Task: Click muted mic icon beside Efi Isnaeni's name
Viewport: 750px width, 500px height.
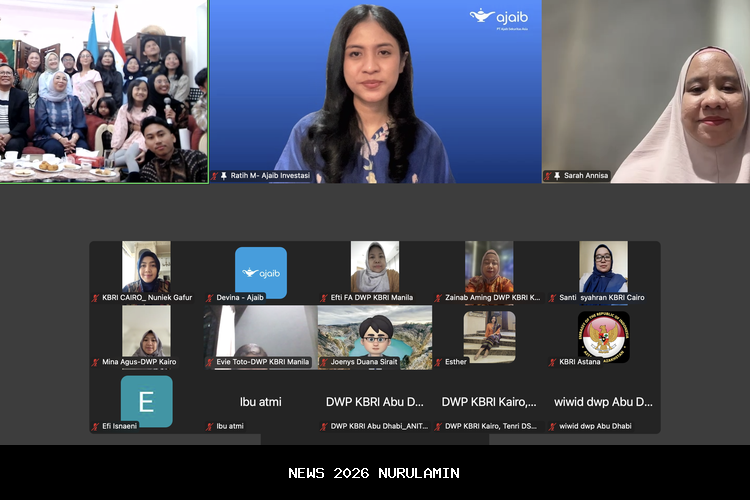Action: tap(95, 426)
